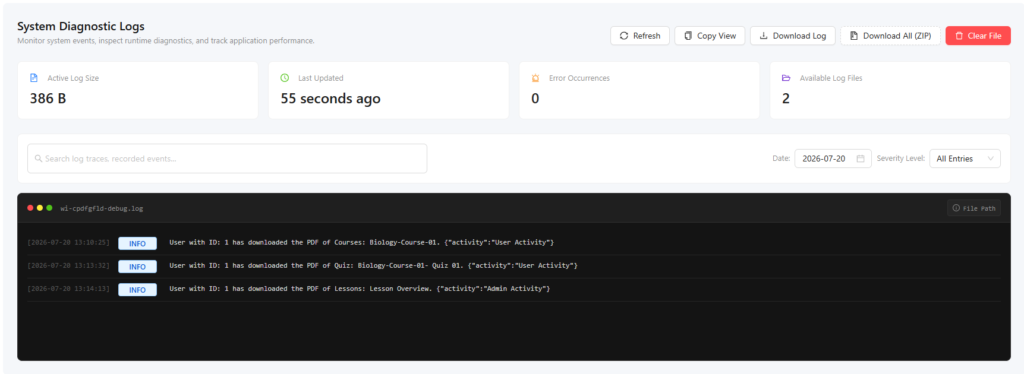Select the Quiz 01 PDF log message
This screenshot has width=1024, height=374.
tap(373, 266)
